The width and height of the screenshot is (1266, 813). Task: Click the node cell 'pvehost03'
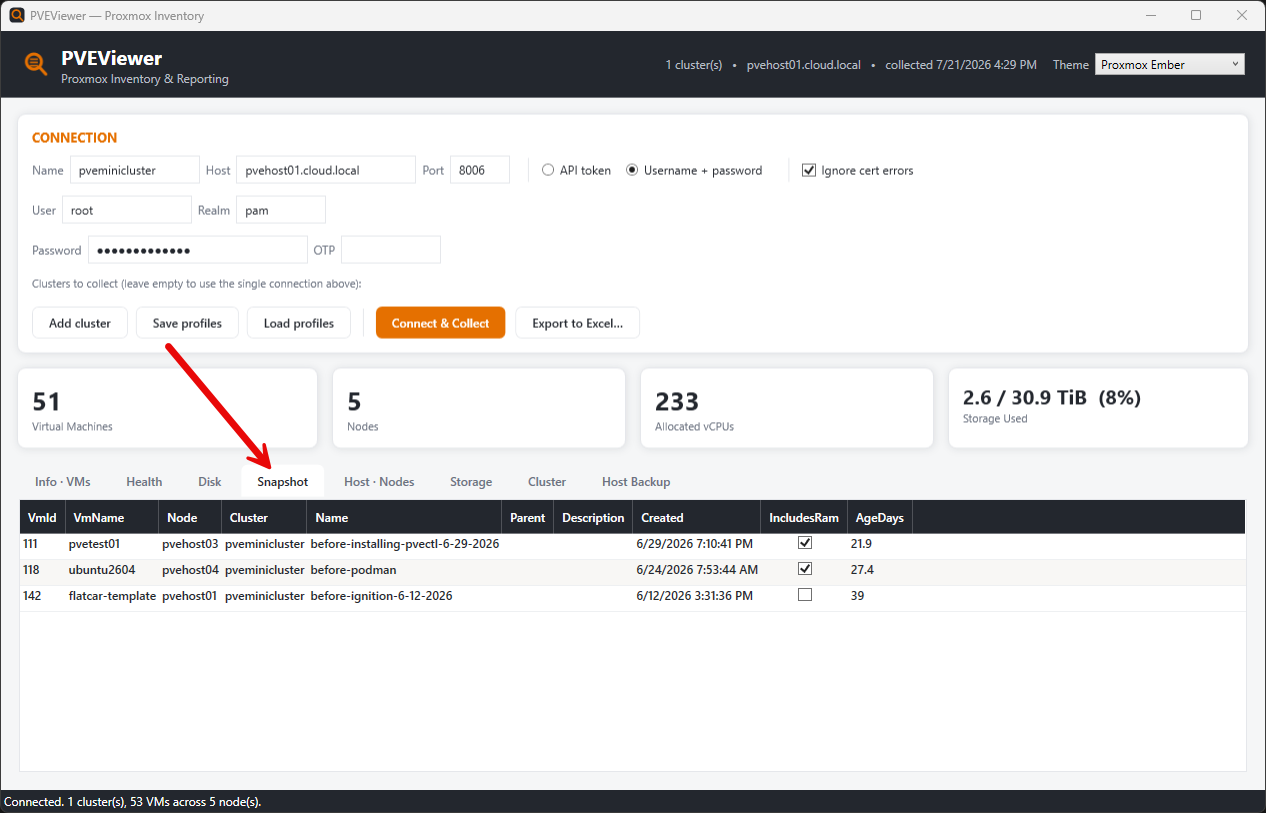pyautogui.click(x=190, y=544)
